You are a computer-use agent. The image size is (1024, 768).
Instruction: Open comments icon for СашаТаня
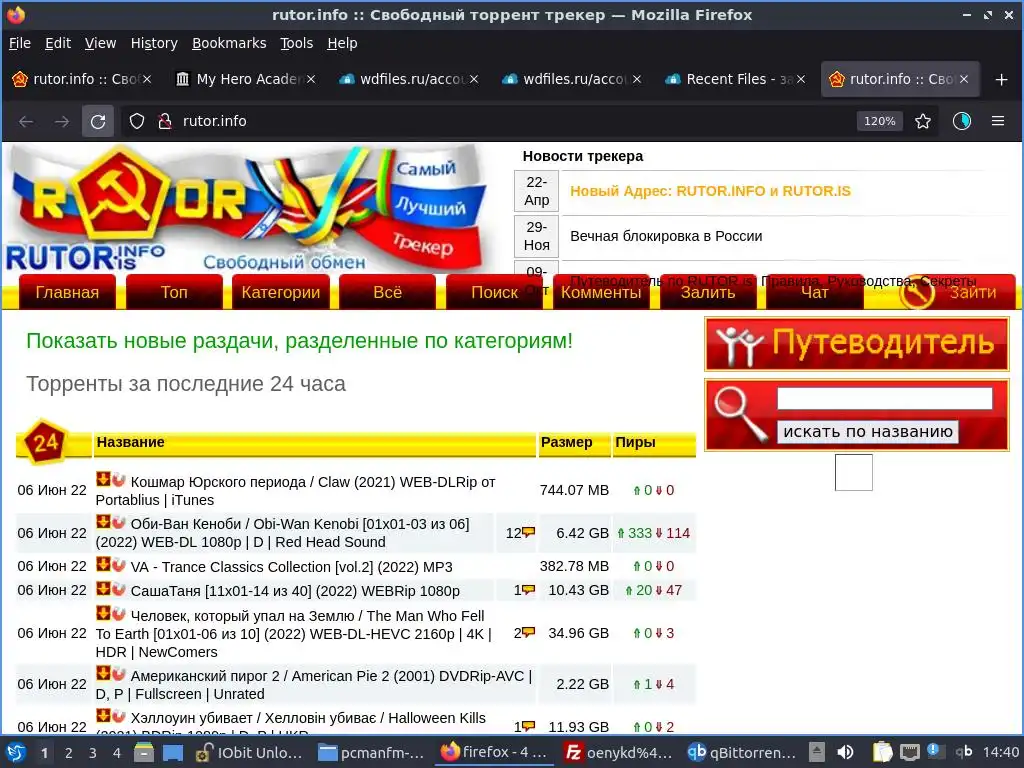tap(528, 590)
